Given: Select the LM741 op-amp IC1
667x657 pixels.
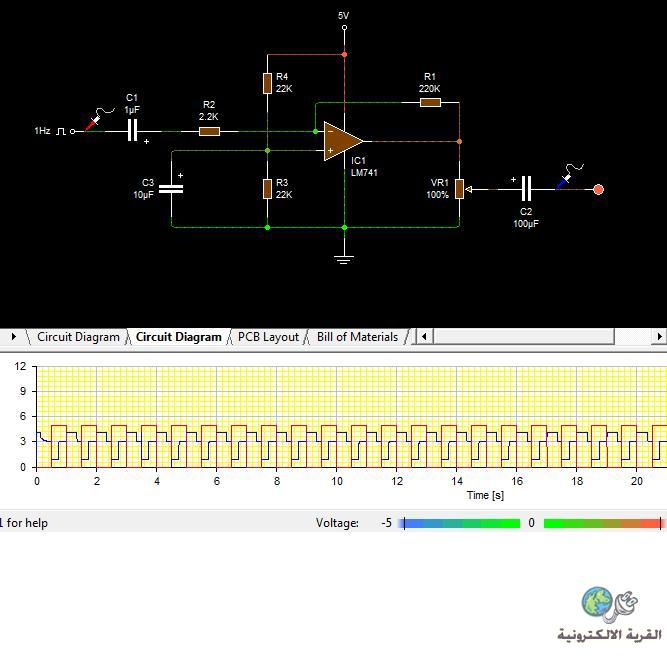Looking at the screenshot, I should [x=343, y=141].
